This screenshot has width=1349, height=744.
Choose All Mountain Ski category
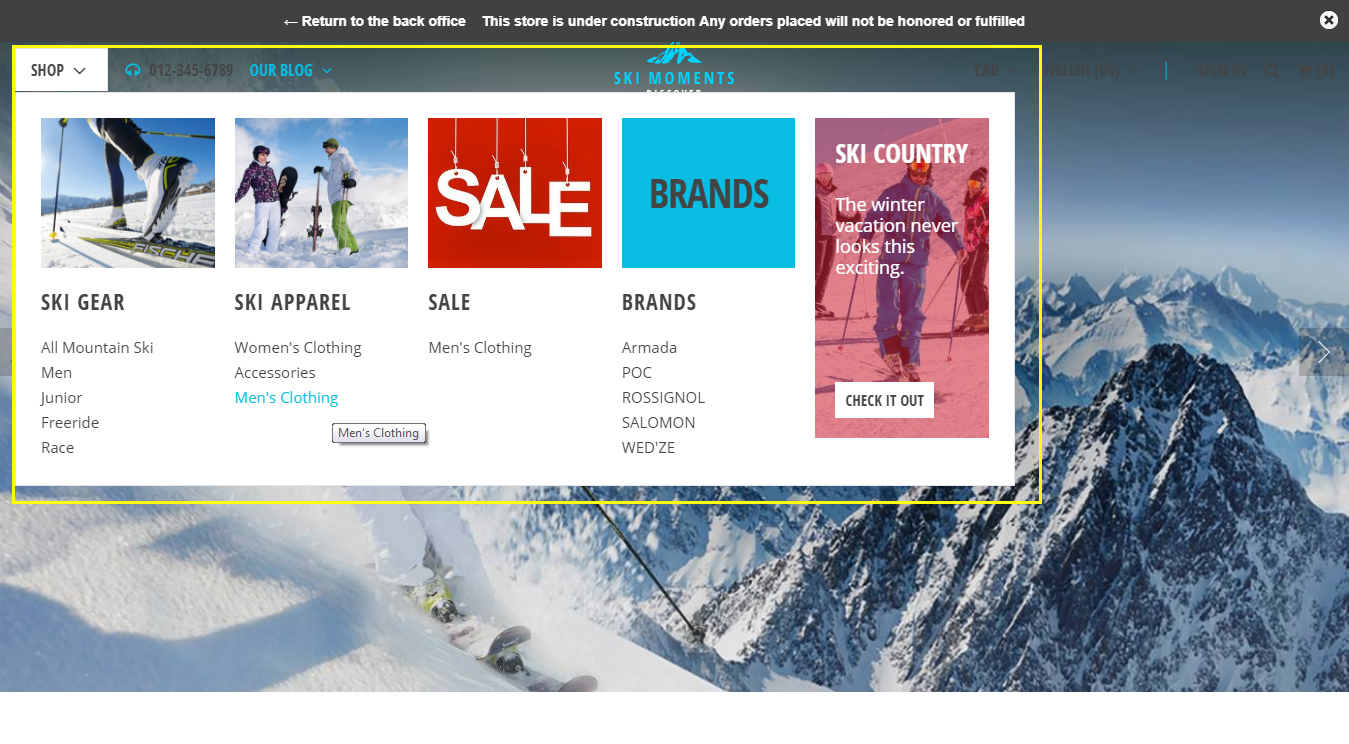tap(97, 348)
